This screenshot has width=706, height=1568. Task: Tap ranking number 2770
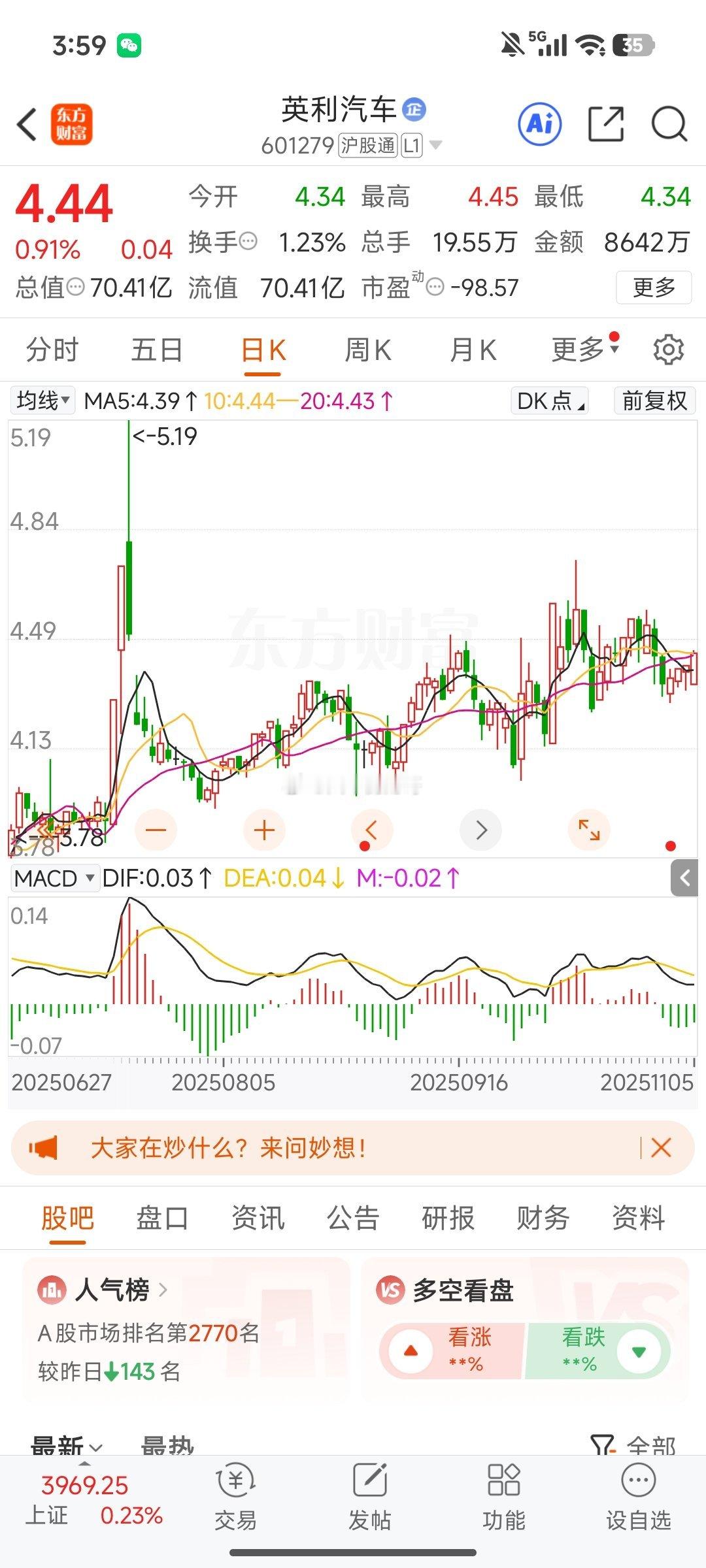tap(213, 1332)
